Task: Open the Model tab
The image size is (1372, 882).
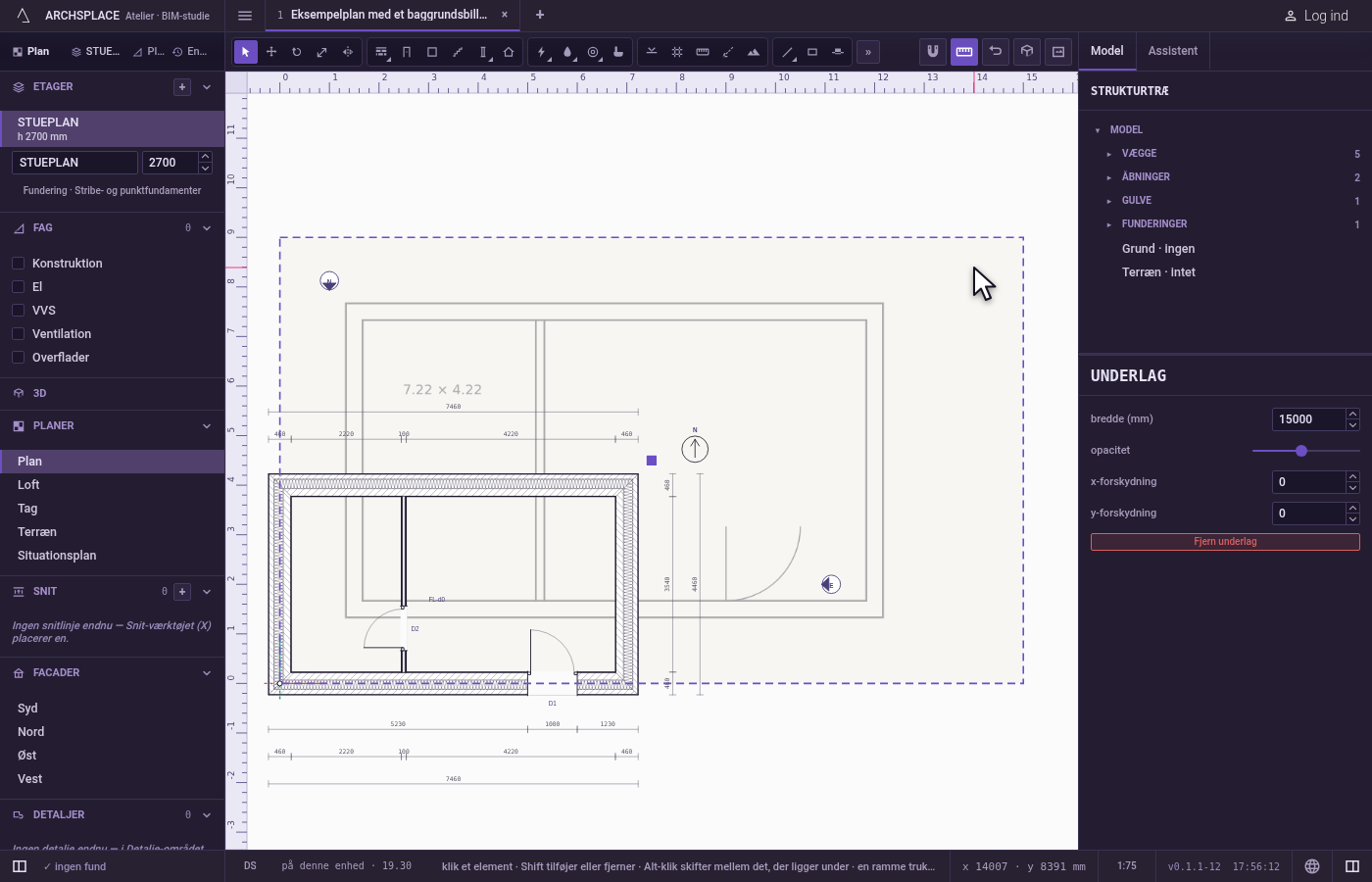Action: click(1107, 51)
